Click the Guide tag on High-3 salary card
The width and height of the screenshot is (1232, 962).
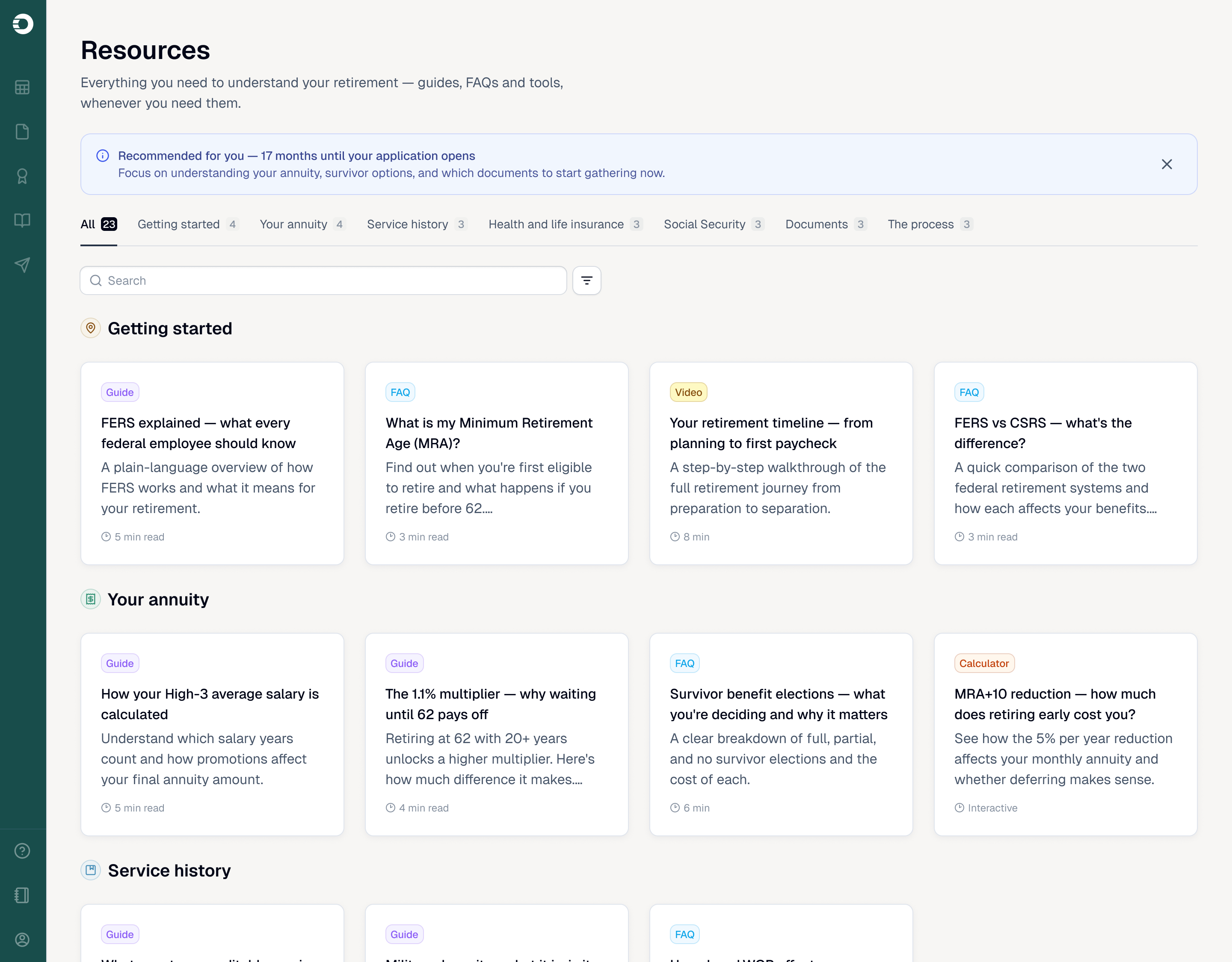(x=120, y=664)
